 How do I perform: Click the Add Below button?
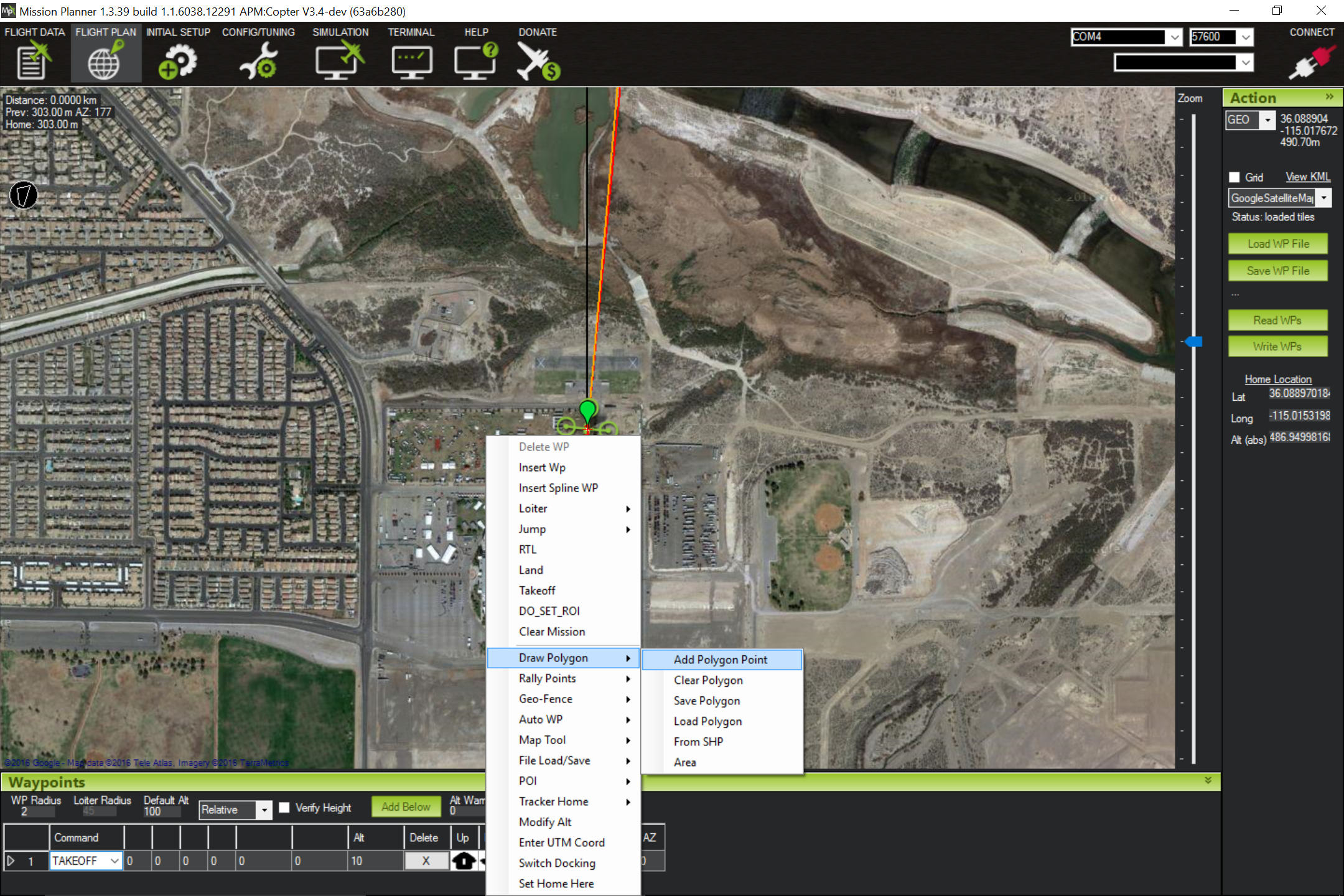pos(406,807)
